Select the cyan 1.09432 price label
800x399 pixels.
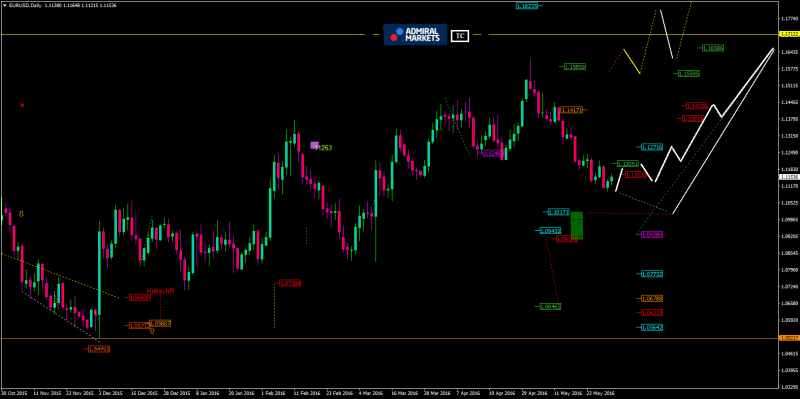coord(551,231)
